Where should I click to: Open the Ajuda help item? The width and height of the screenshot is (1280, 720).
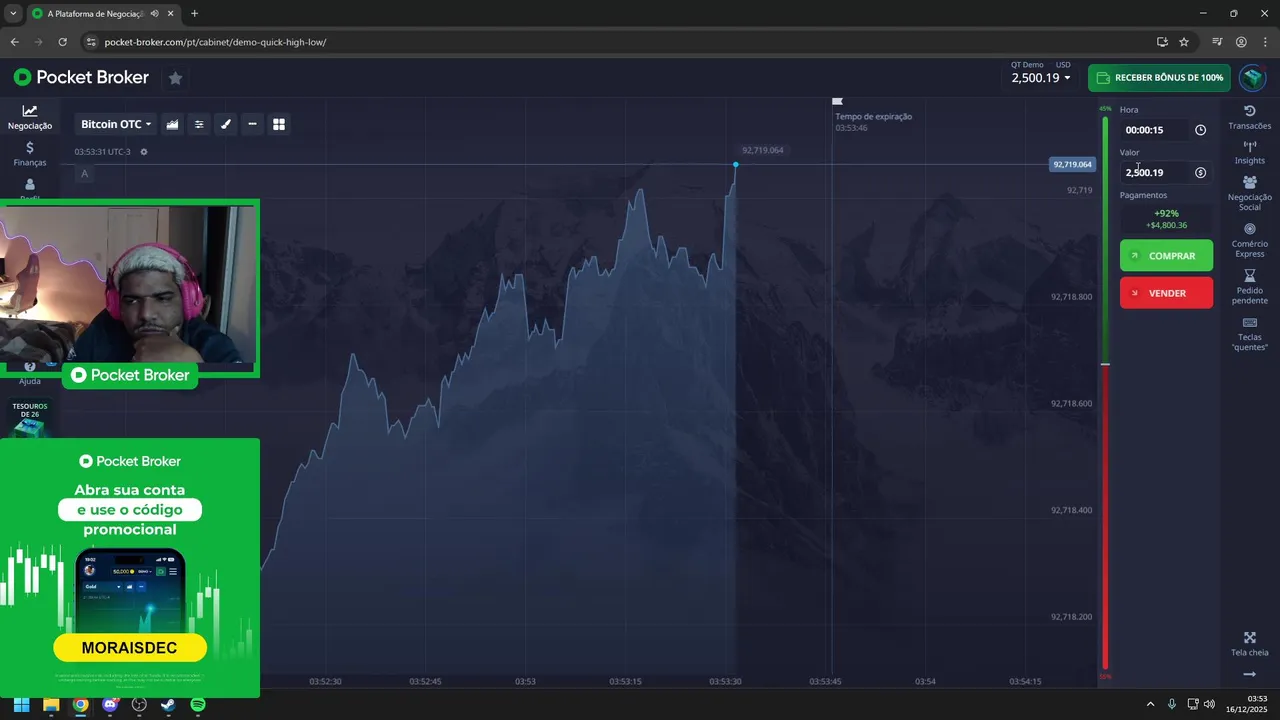click(30, 374)
